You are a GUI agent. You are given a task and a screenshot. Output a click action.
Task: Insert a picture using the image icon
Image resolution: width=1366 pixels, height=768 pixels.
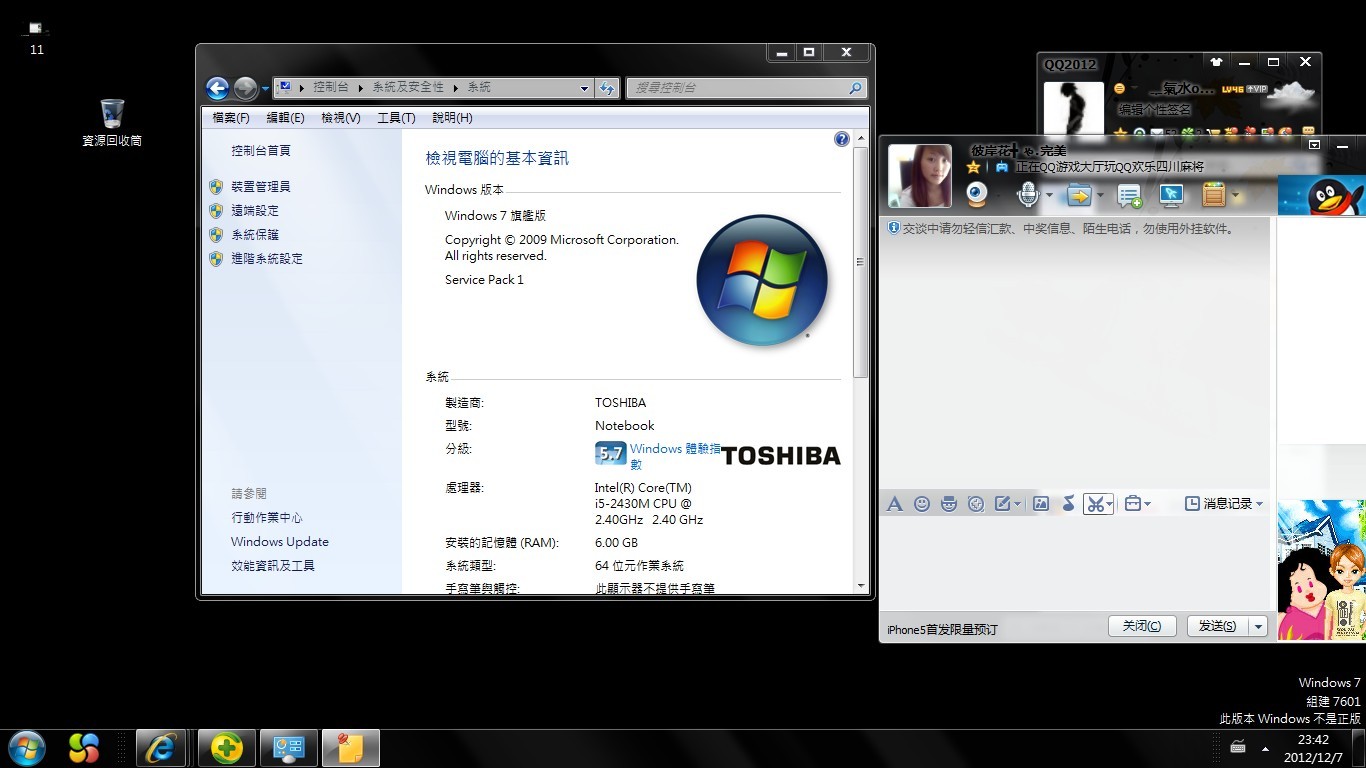click(x=1041, y=504)
